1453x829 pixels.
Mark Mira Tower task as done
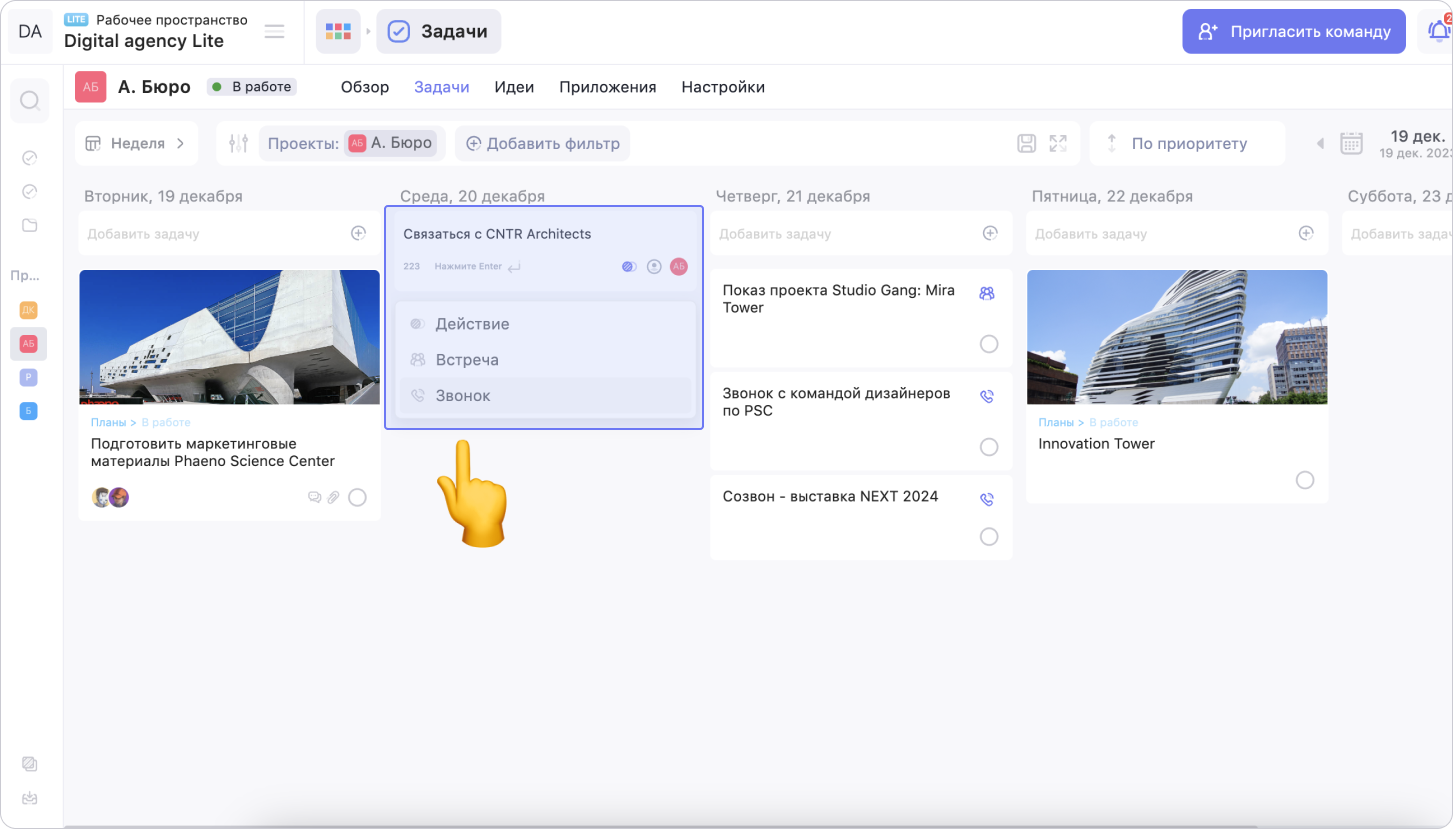(989, 344)
